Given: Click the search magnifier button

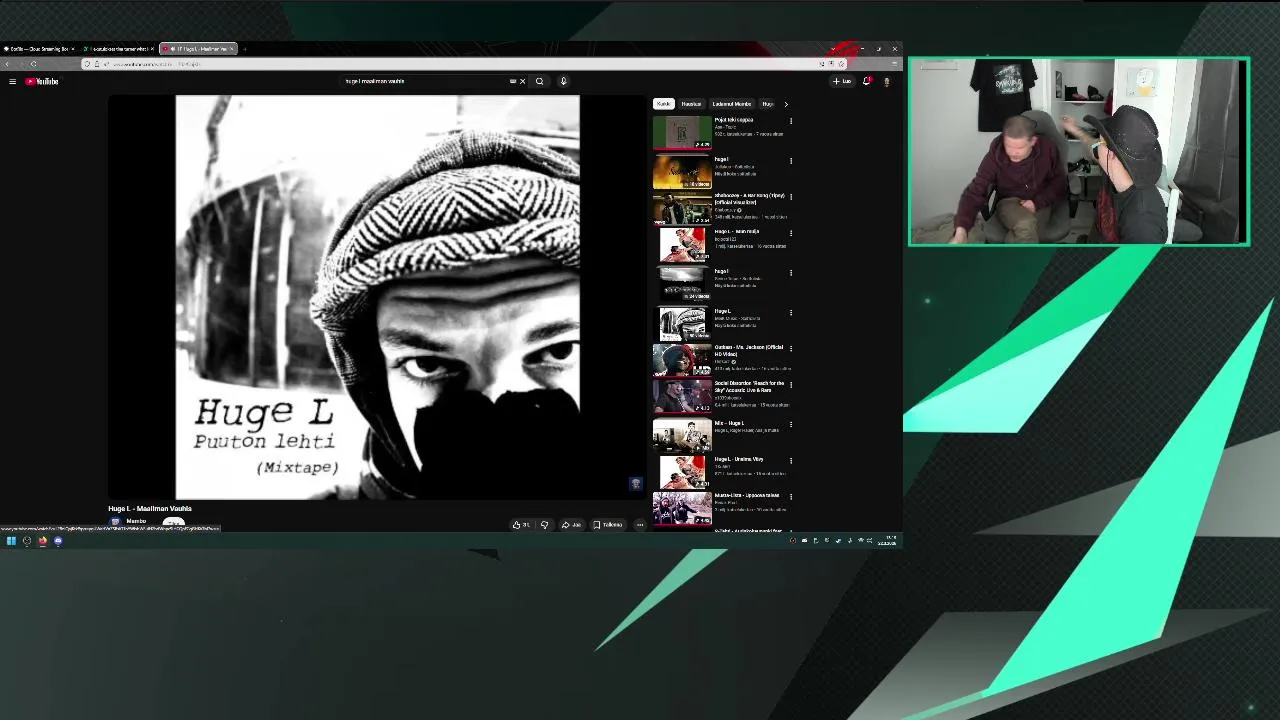Looking at the screenshot, I should tap(539, 81).
